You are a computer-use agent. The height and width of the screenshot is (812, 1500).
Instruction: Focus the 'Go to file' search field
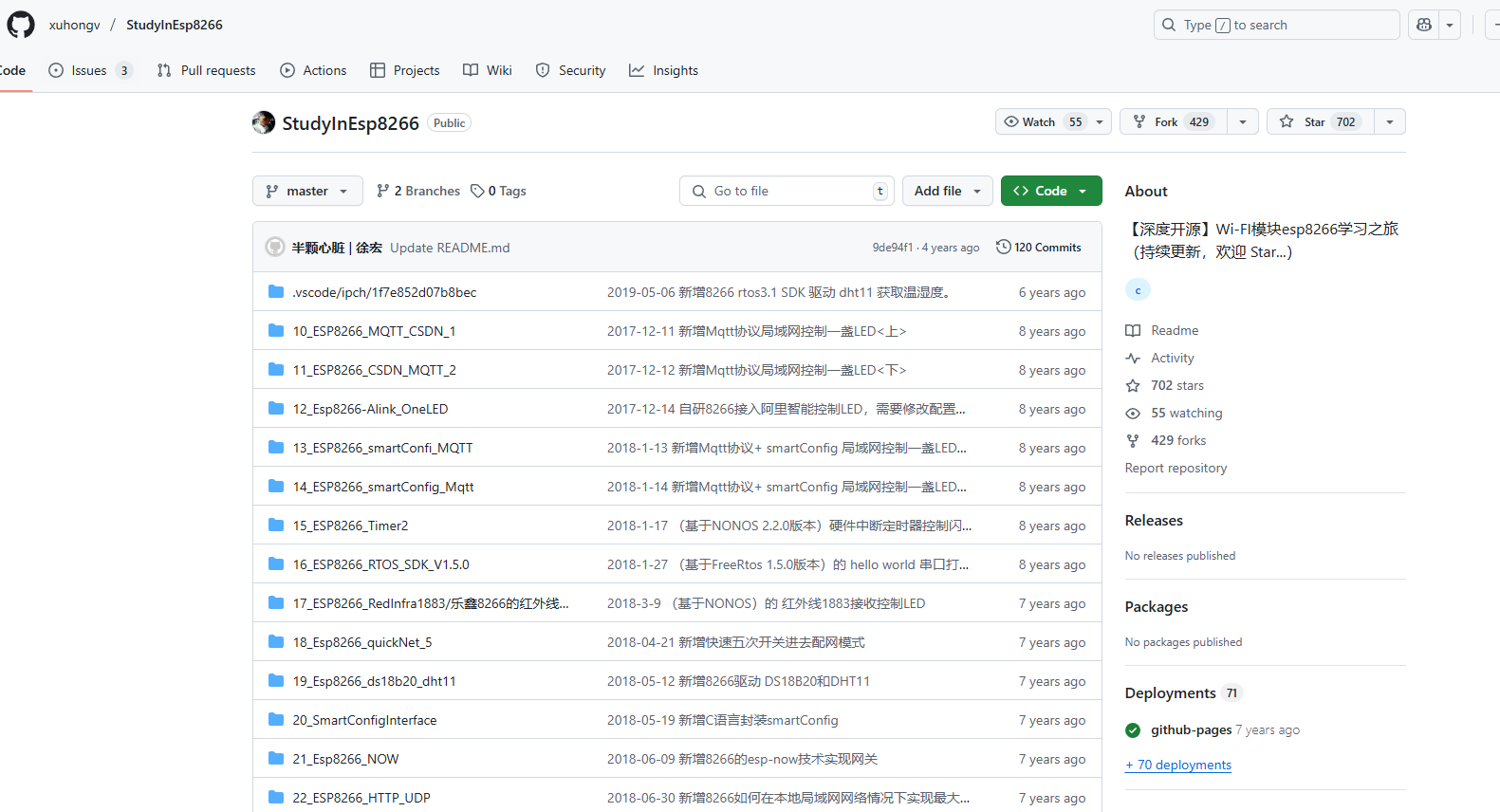tap(787, 191)
